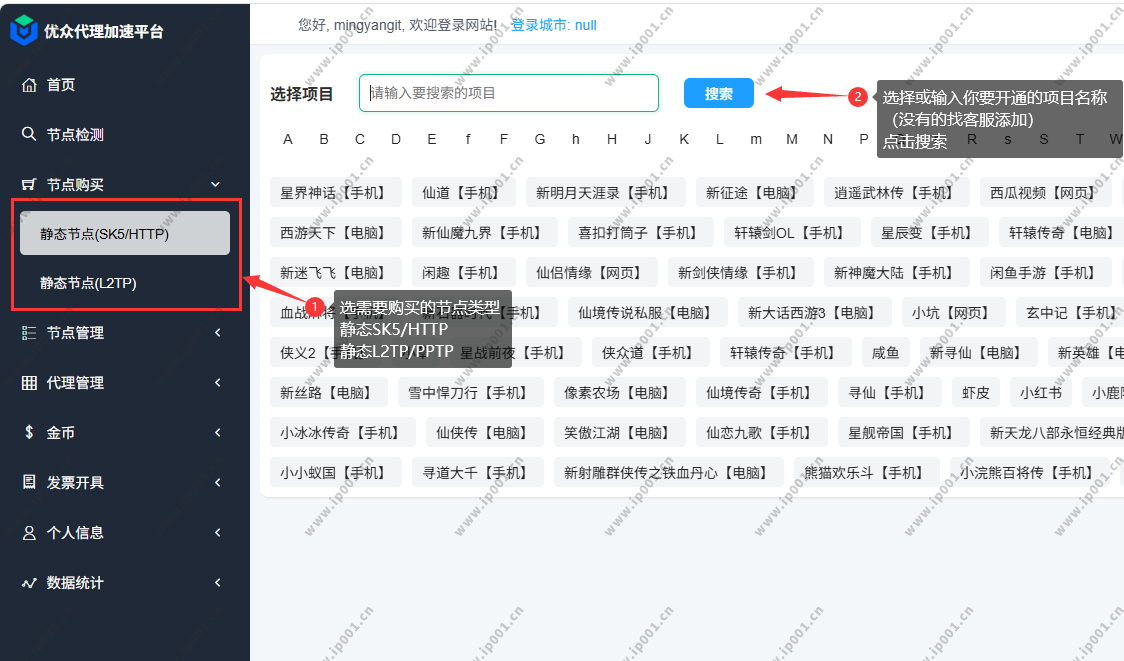Click the list icon beside 节点管理
1124x661 pixels.
click(29, 333)
